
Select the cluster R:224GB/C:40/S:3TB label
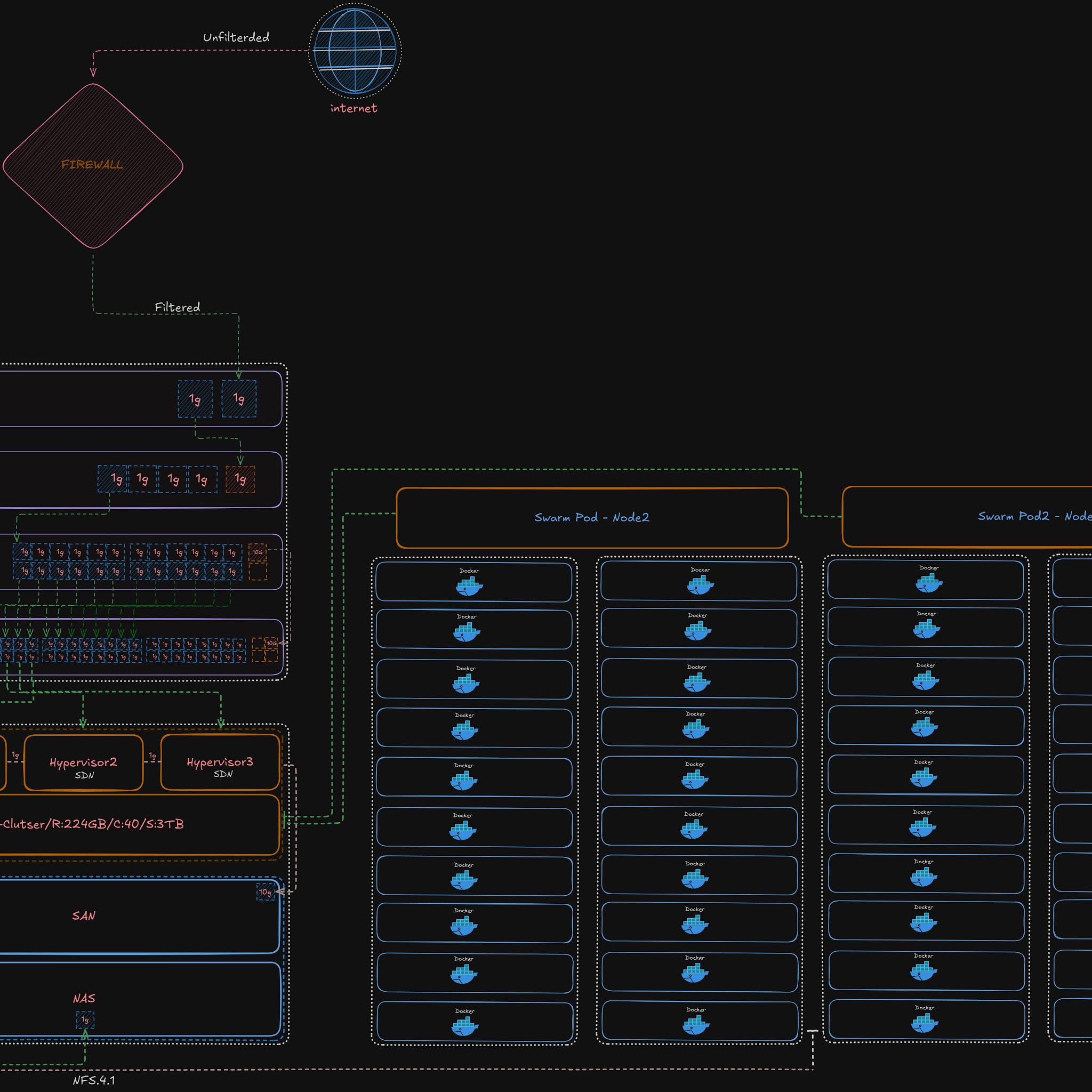[x=92, y=824]
